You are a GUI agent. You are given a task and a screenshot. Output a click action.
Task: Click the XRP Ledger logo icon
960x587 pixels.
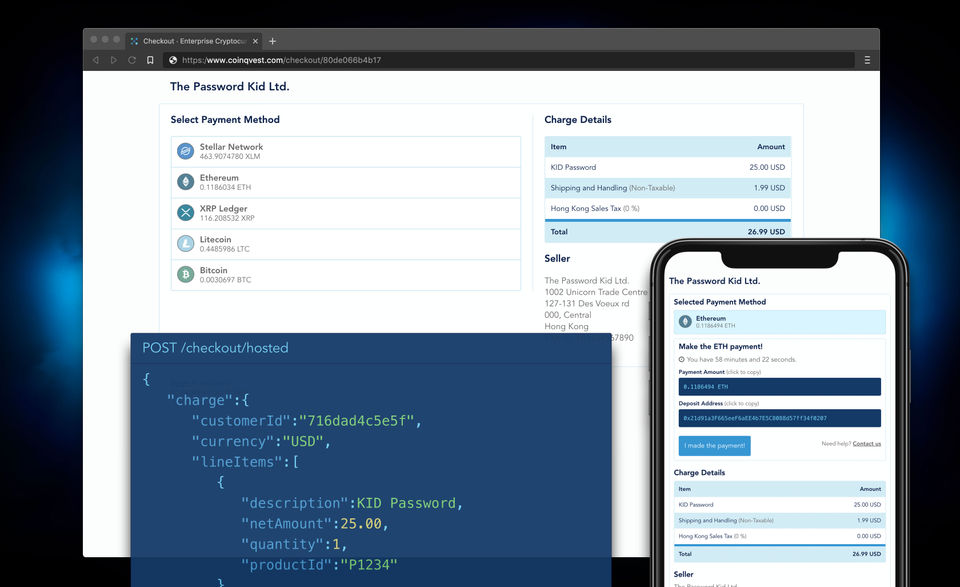point(186,212)
